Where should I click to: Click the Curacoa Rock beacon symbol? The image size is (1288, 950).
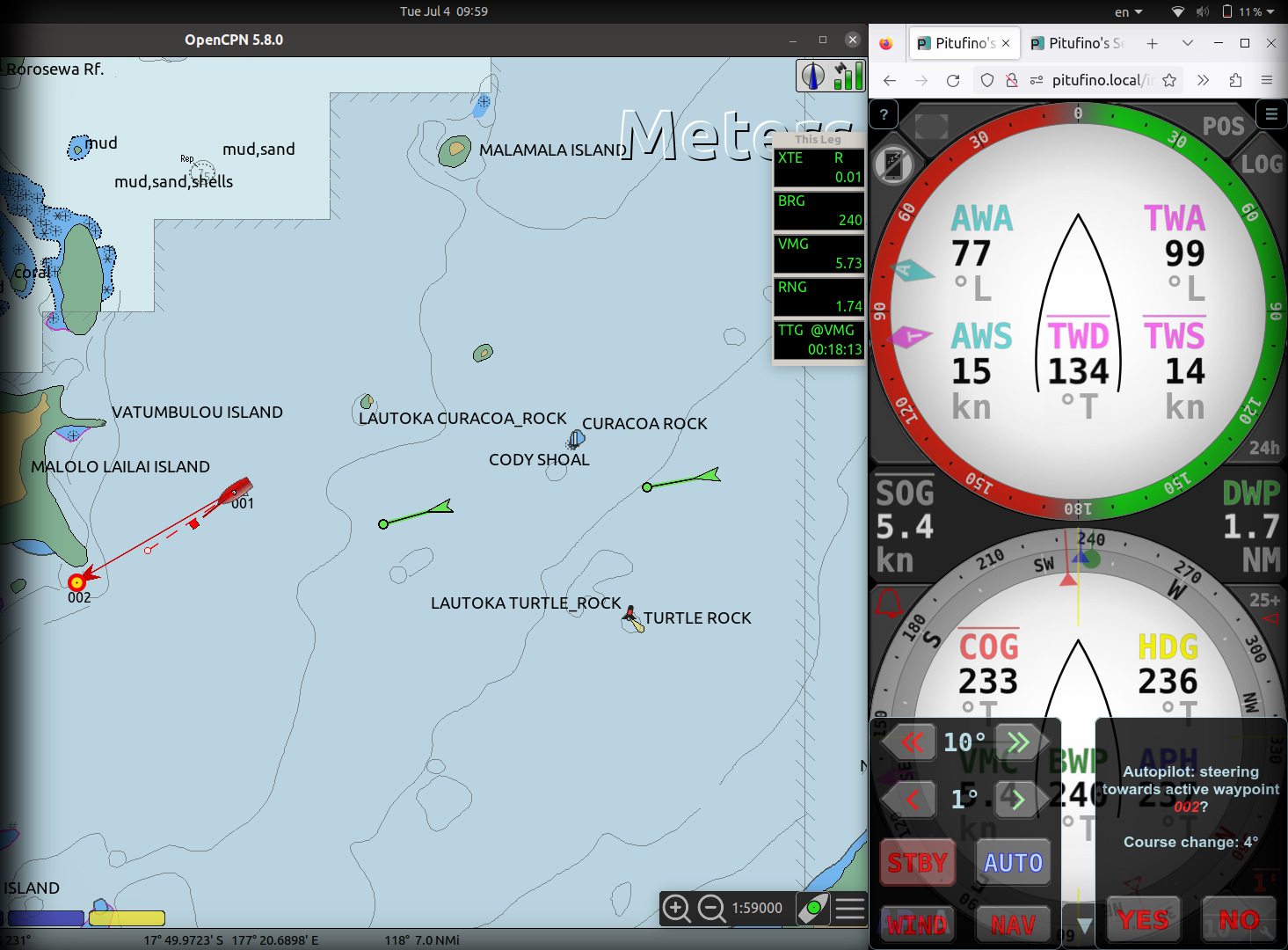tap(576, 438)
